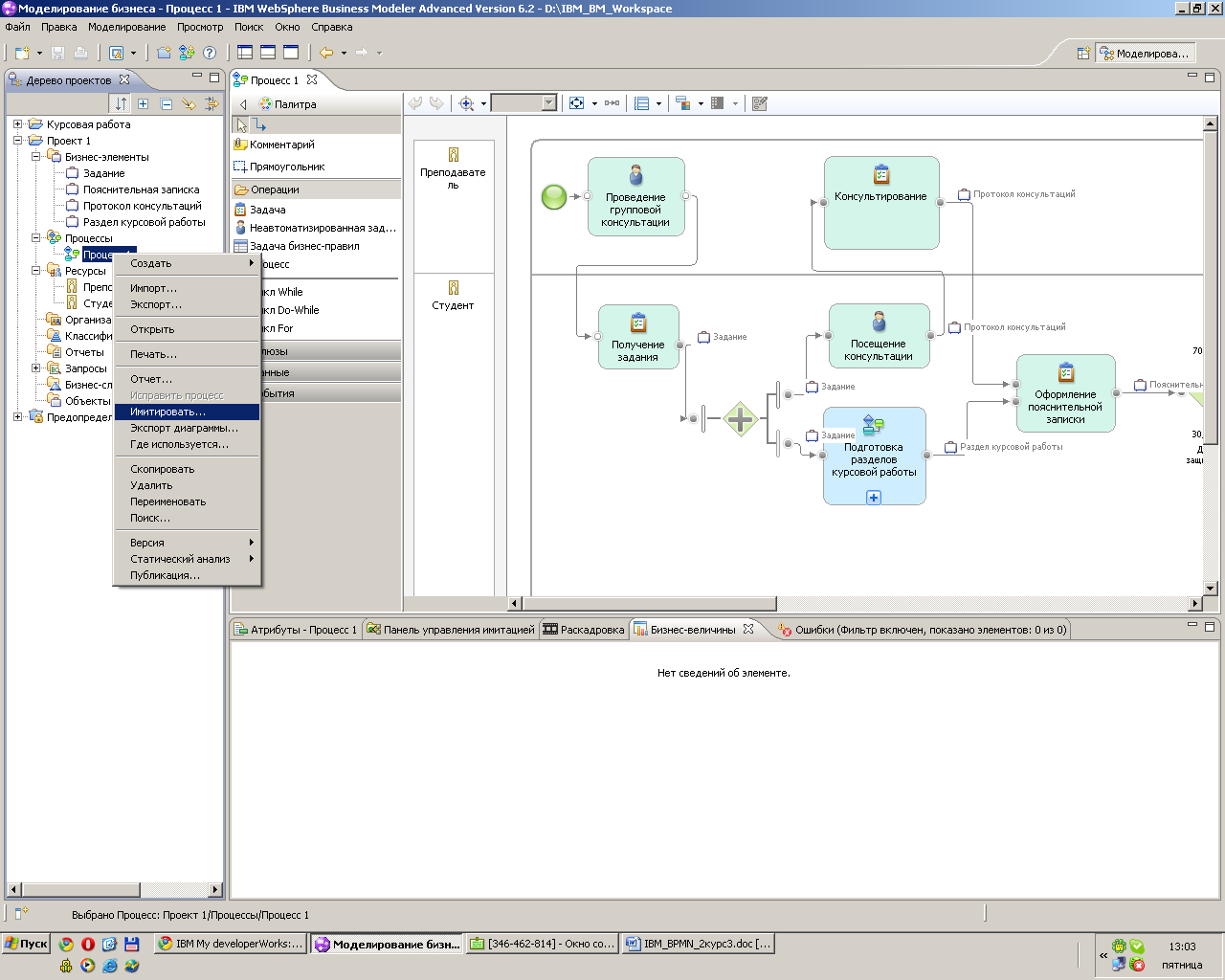Switch to the Ошибки tab
This screenshot has height=980, width=1225.
tap(923, 630)
